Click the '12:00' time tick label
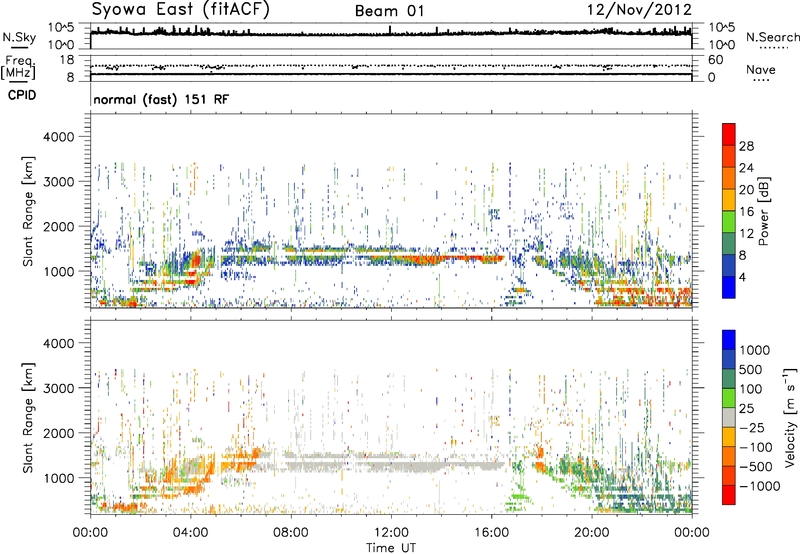 391,533
